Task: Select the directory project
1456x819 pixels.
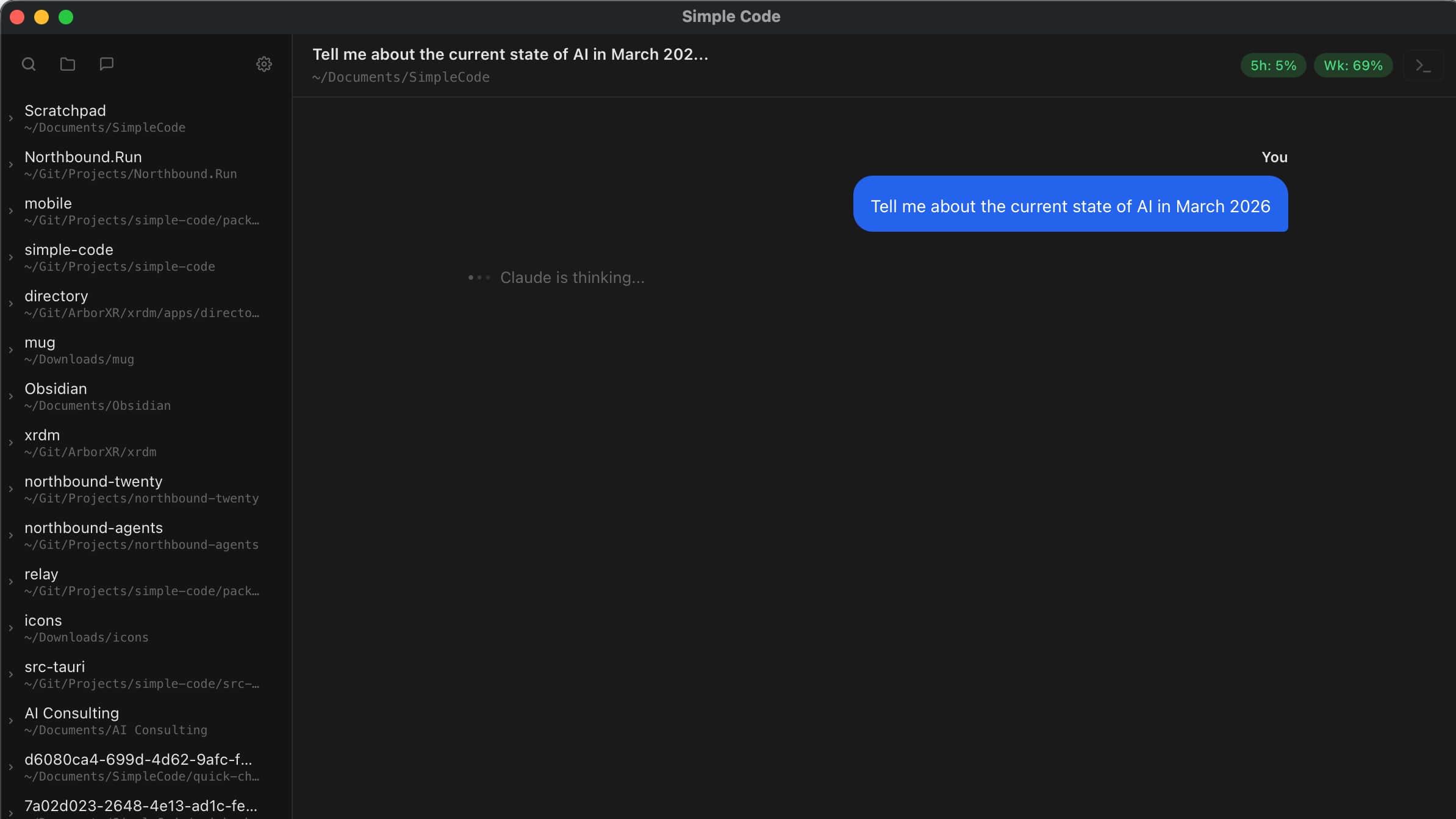Action: 146,304
